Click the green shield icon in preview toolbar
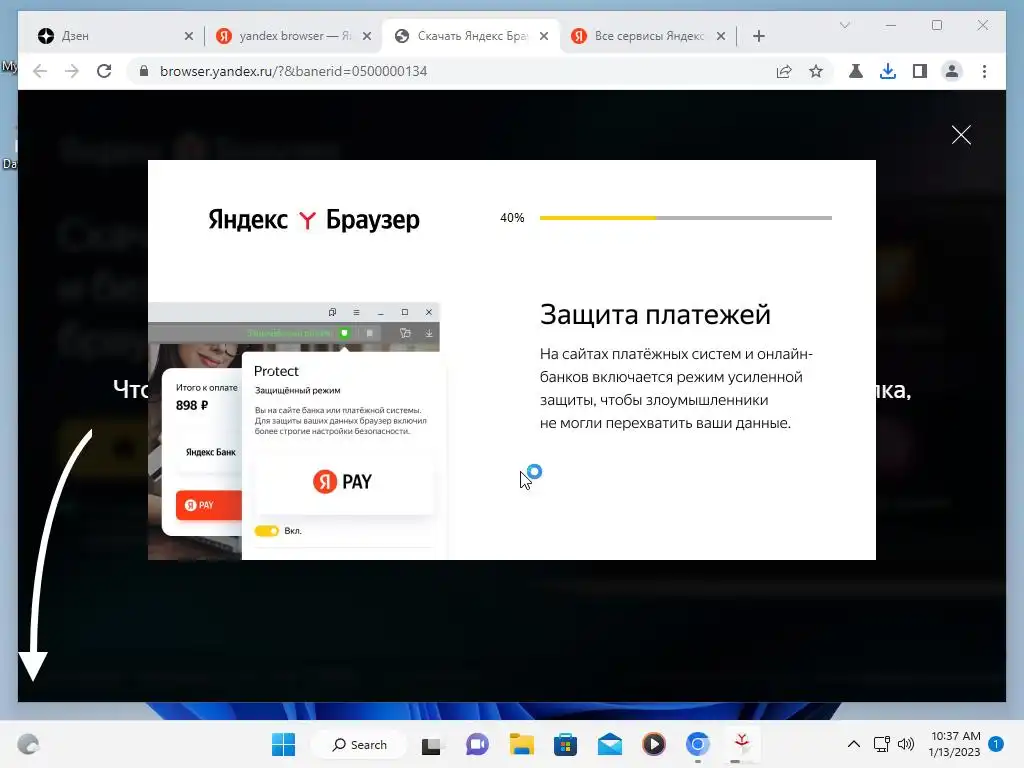 pyautogui.click(x=344, y=333)
